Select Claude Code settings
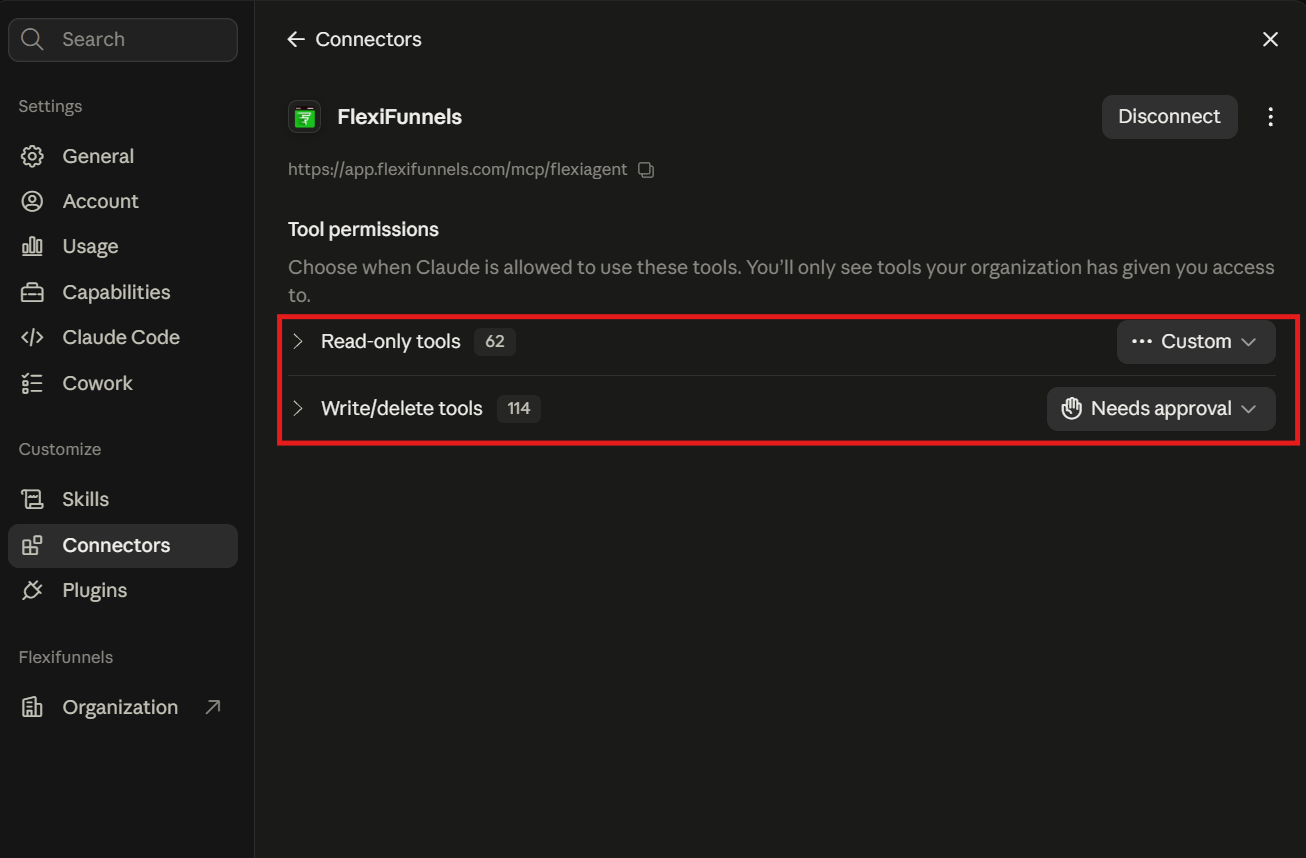 coord(123,337)
